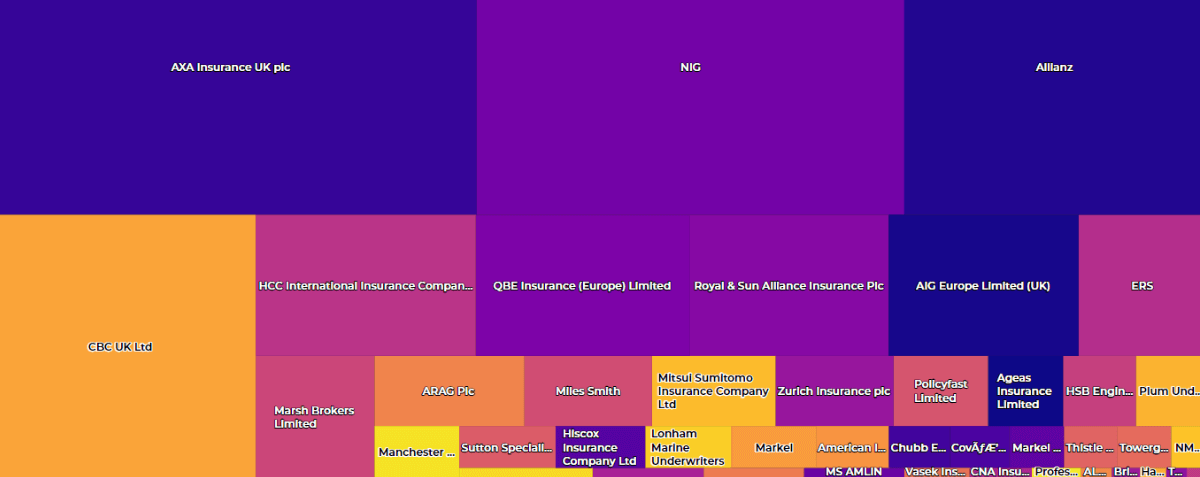Click the Hiscox Insurance Company Ltd tile
Viewport: 1200px width, 477px height.
pos(600,447)
